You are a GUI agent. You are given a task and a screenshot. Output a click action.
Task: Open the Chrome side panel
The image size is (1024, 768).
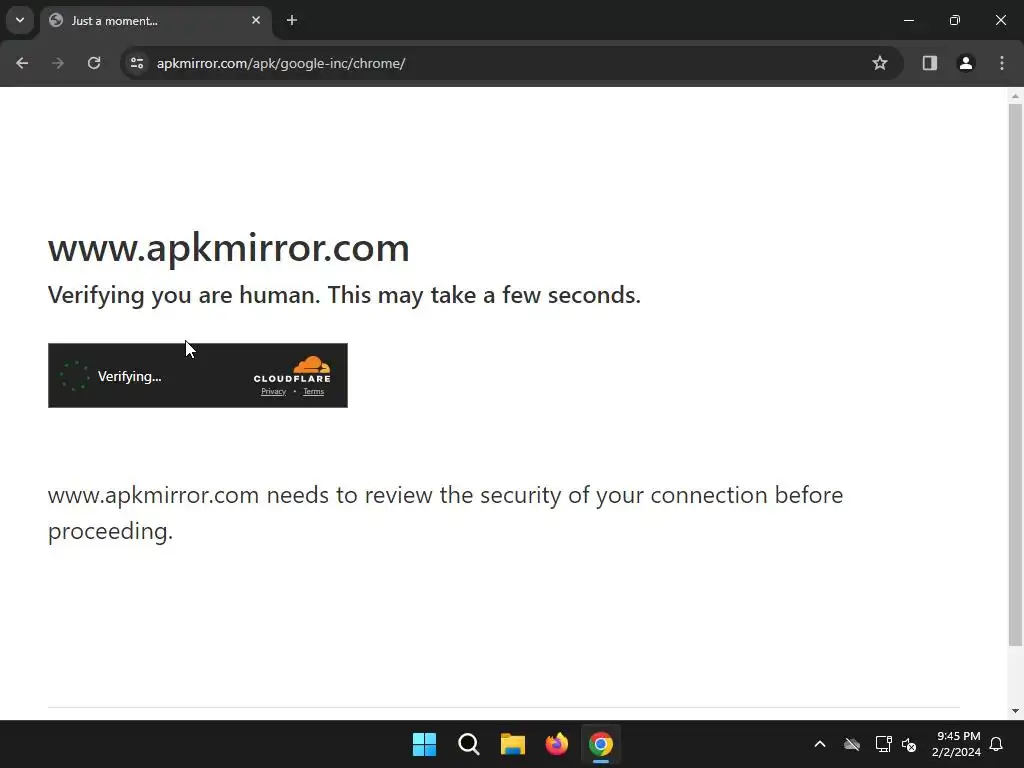click(929, 63)
